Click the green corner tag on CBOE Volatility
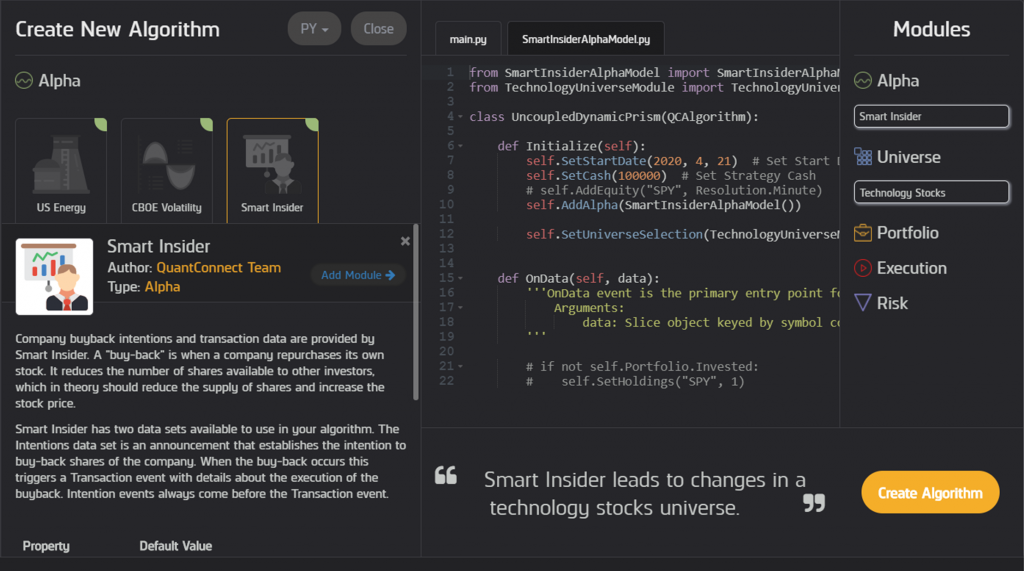This screenshot has width=1024, height=571. point(207,124)
